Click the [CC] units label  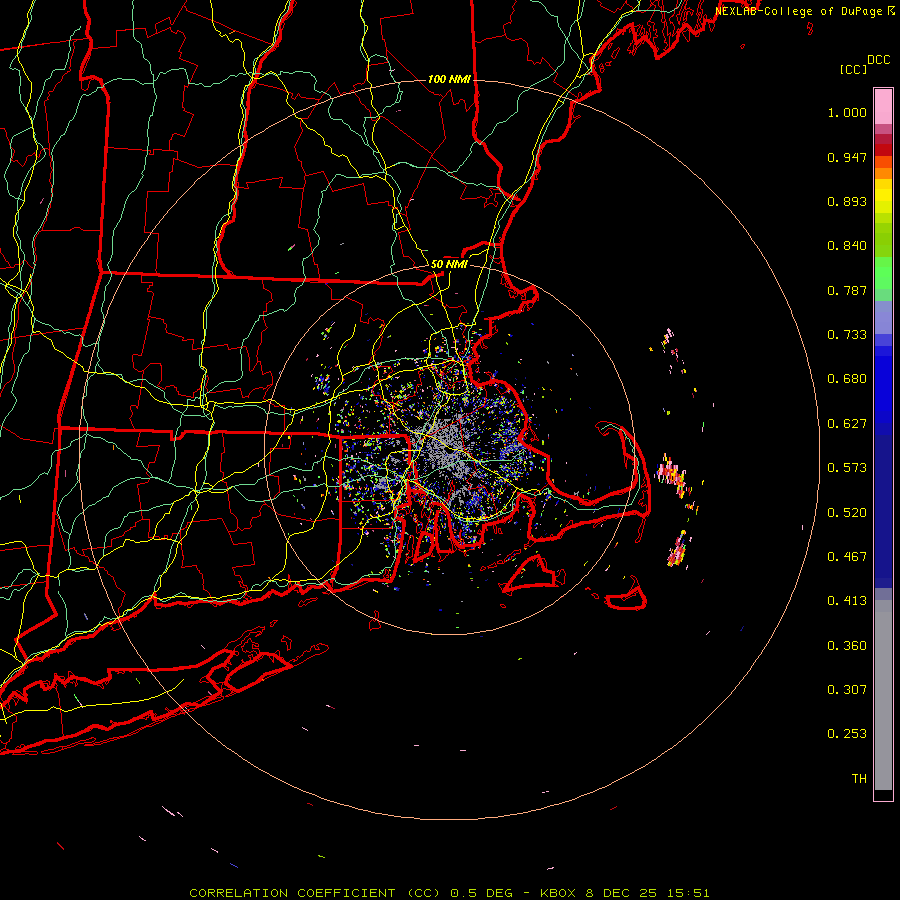[x=853, y=69]
